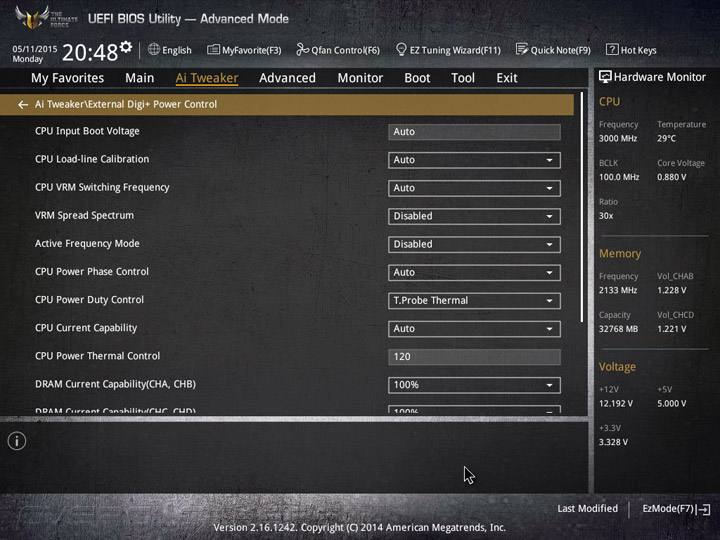This screenshot has height=540, width=720.
Task: Open CPU Power Phase Control dropdown
Action: tap(474, 272)
